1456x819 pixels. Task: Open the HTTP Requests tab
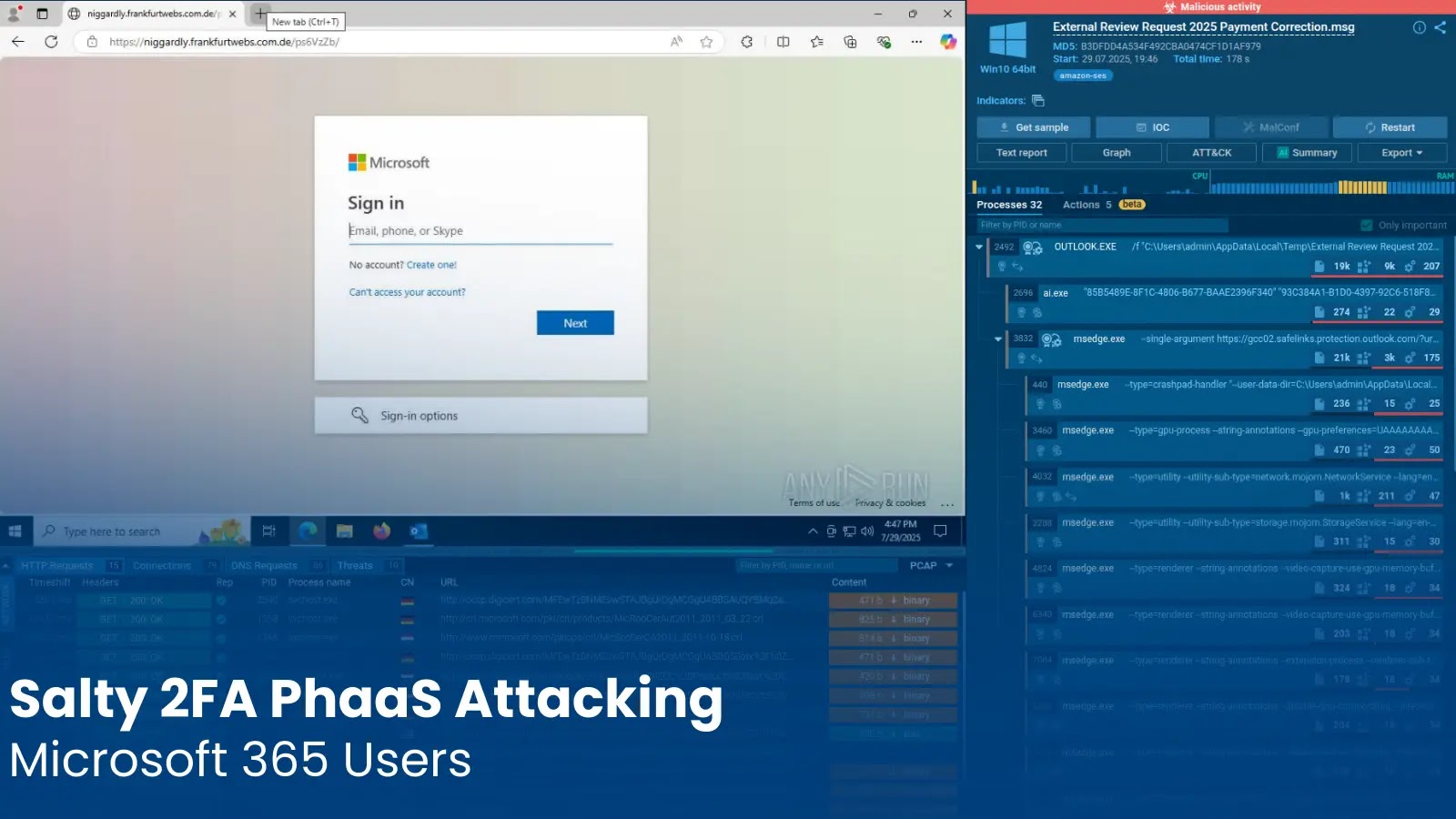pos(70,565)
